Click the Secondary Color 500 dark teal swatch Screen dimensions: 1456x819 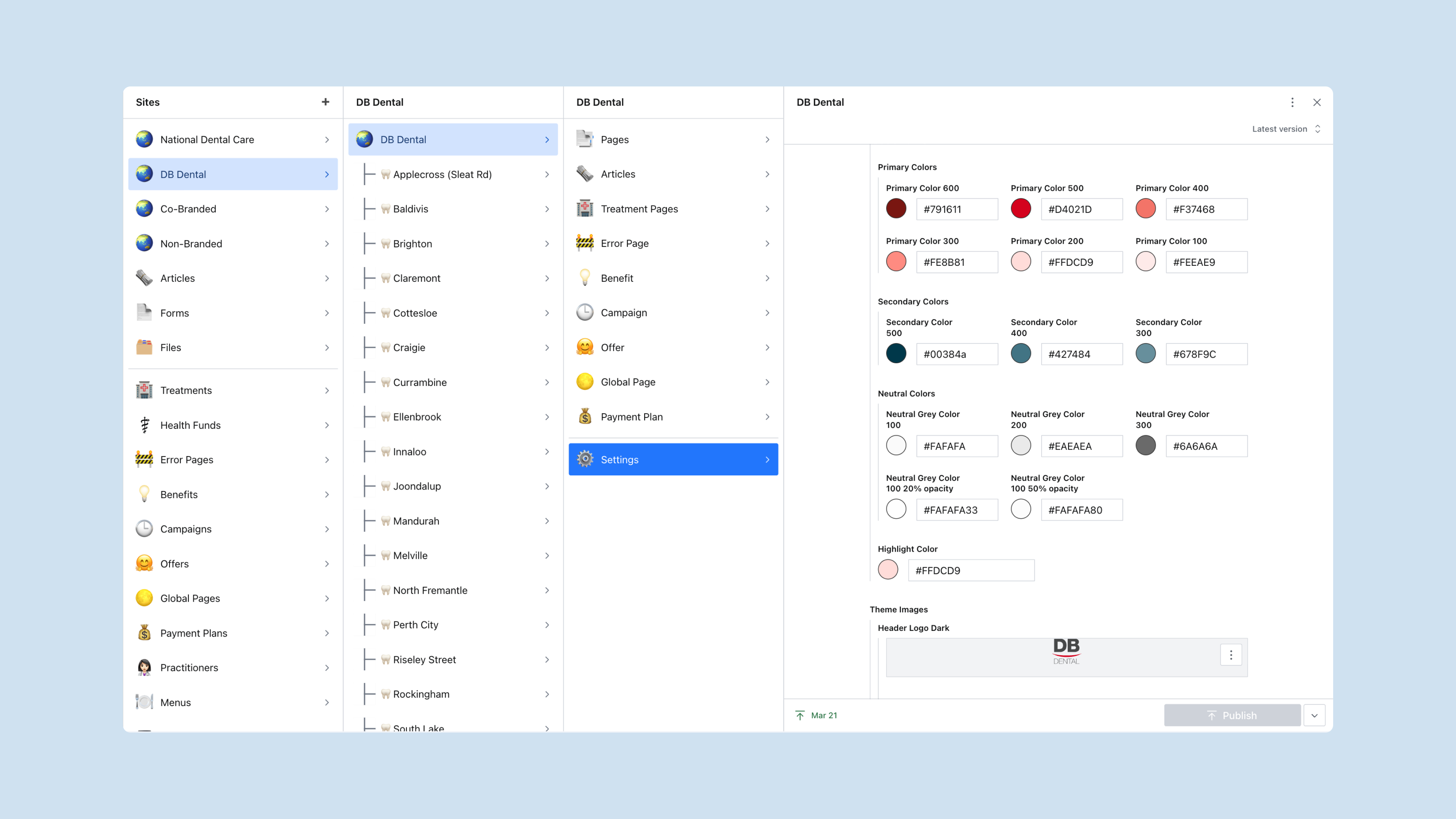click(896, 354)
